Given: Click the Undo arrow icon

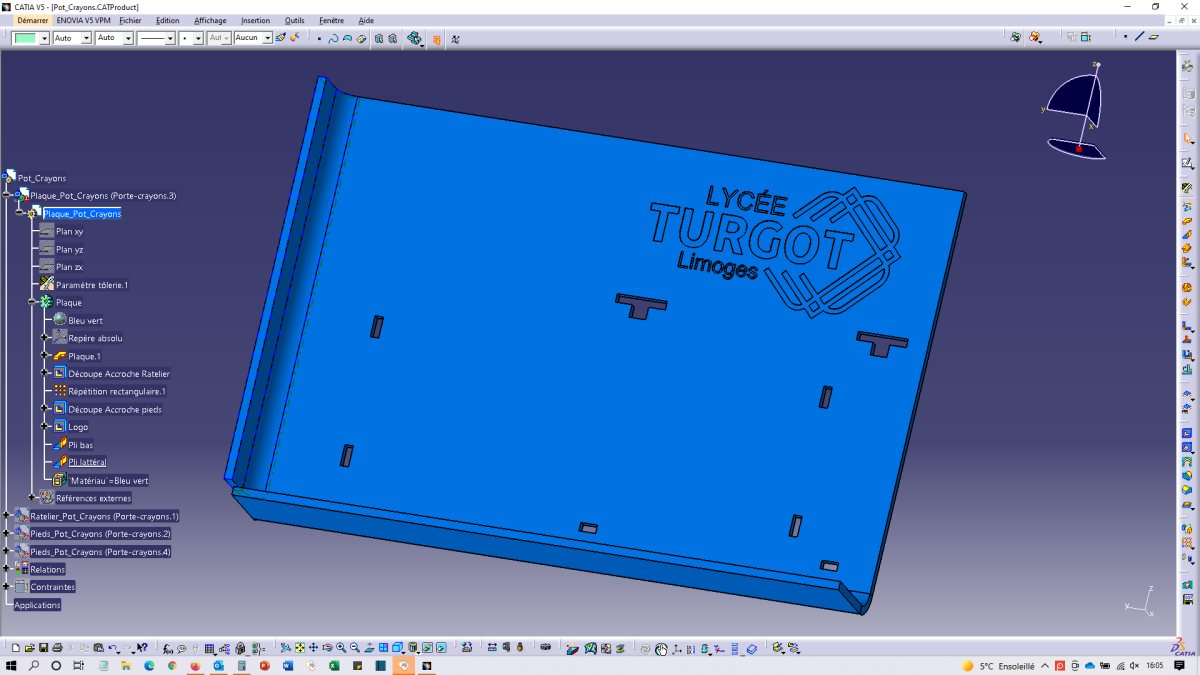Looking at the screenshot, I should tap(113, 648).
